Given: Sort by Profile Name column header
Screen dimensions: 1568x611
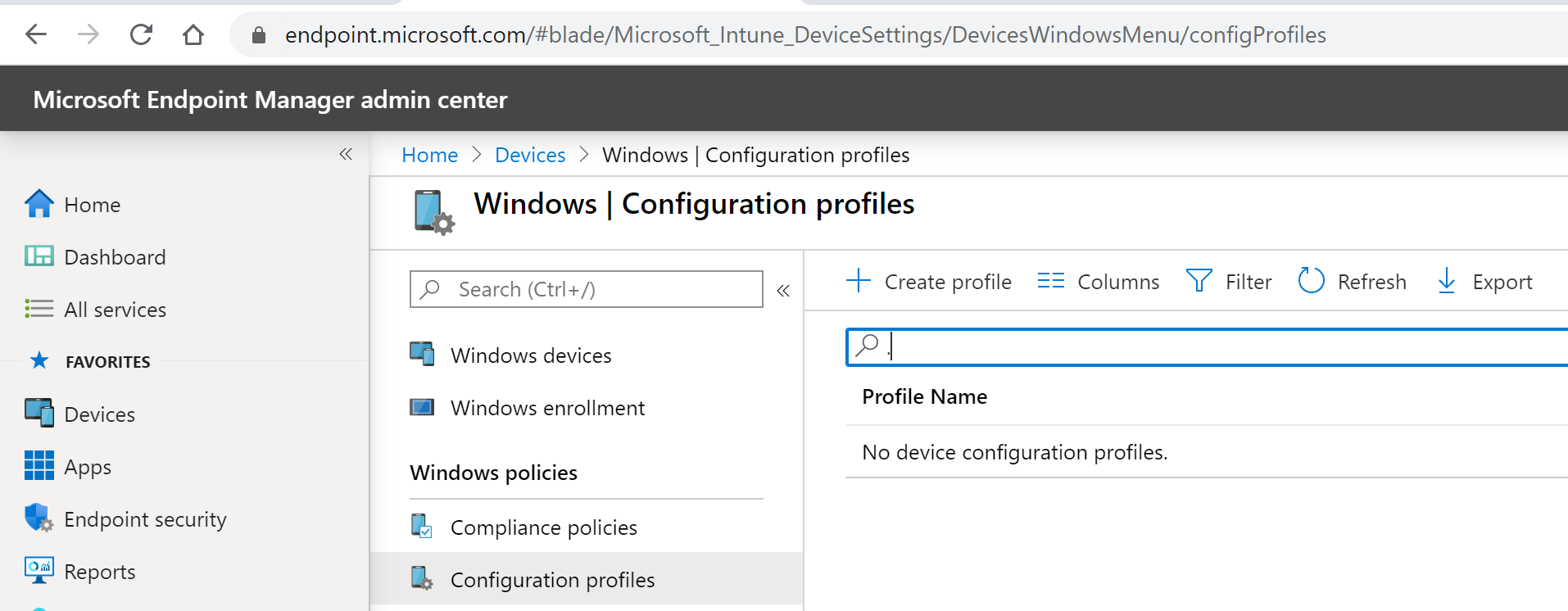Looking at the screenshot, I should pos(924,396).
